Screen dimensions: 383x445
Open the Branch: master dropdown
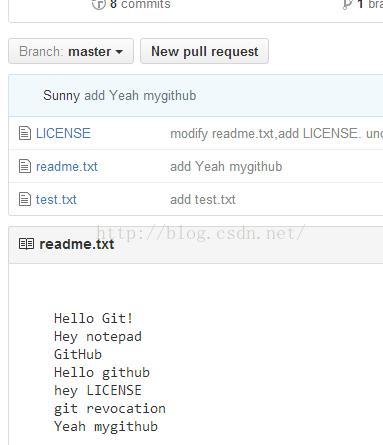click(71, 51)
